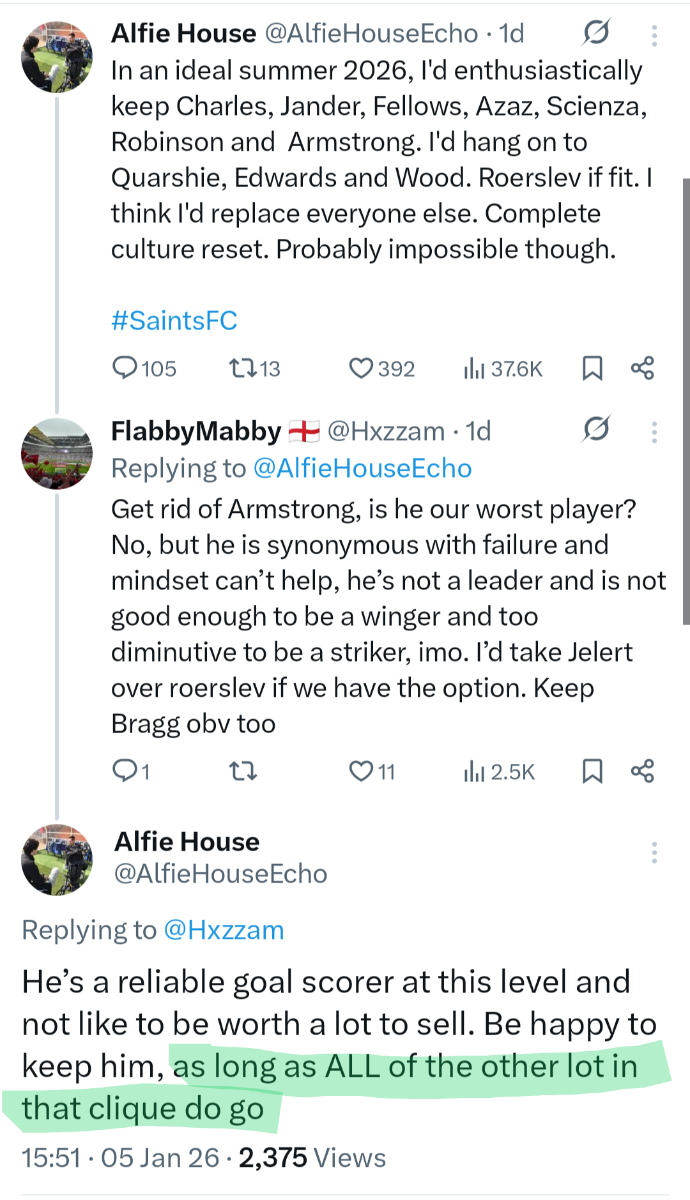Share FlabbyMabby's reply
Screen dimensions: 690x1200
643,771
